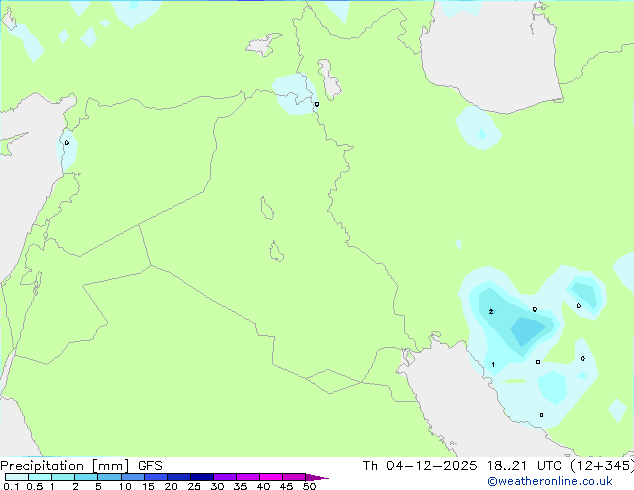Click the dark blue 25 mm legend swatch
Image resolution: width=634 pixels, height=490 pixels.
click(x=202, y=477)
